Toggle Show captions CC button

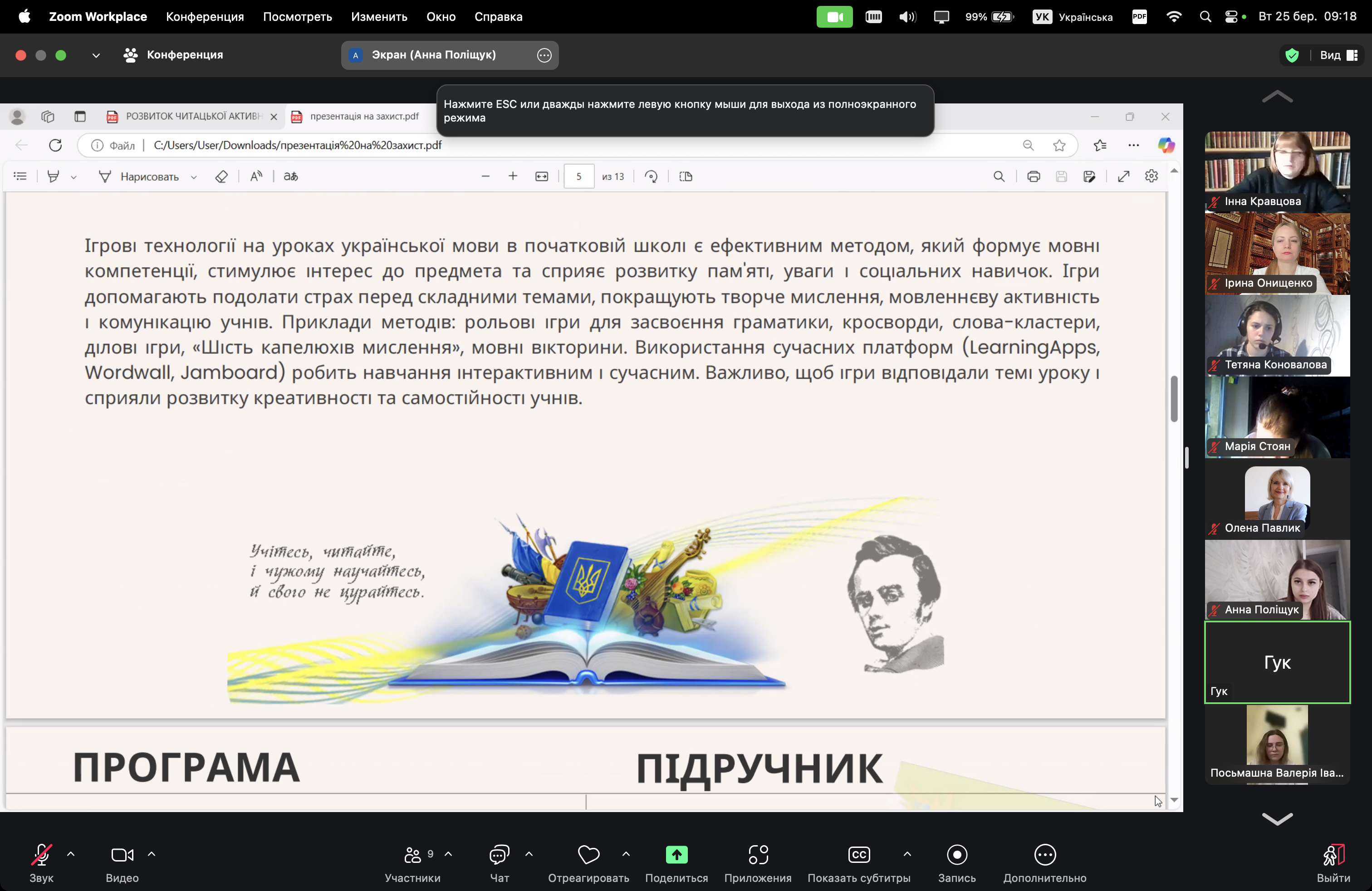click(x=858, y=855)
